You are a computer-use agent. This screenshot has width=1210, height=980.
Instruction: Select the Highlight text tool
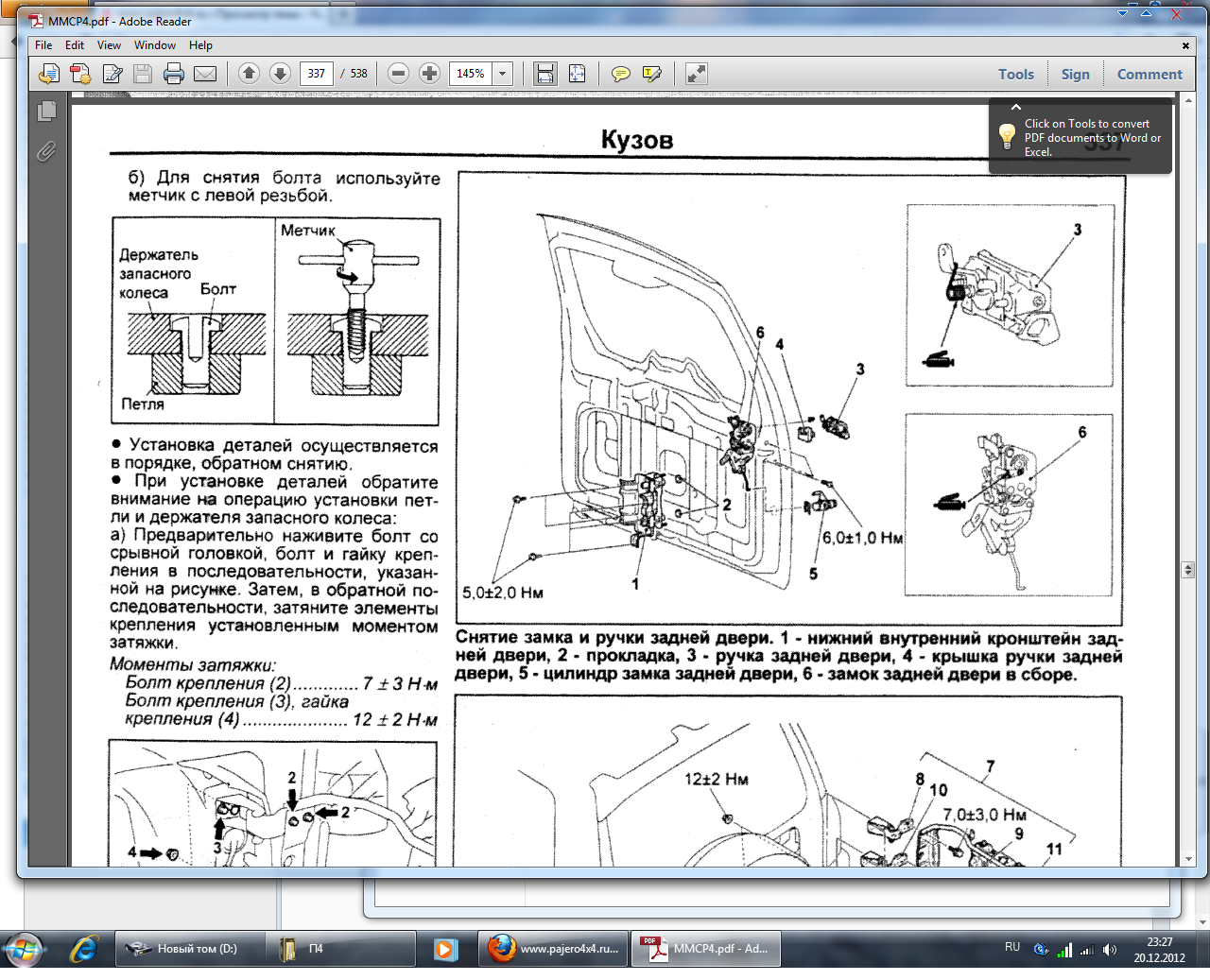651,74
